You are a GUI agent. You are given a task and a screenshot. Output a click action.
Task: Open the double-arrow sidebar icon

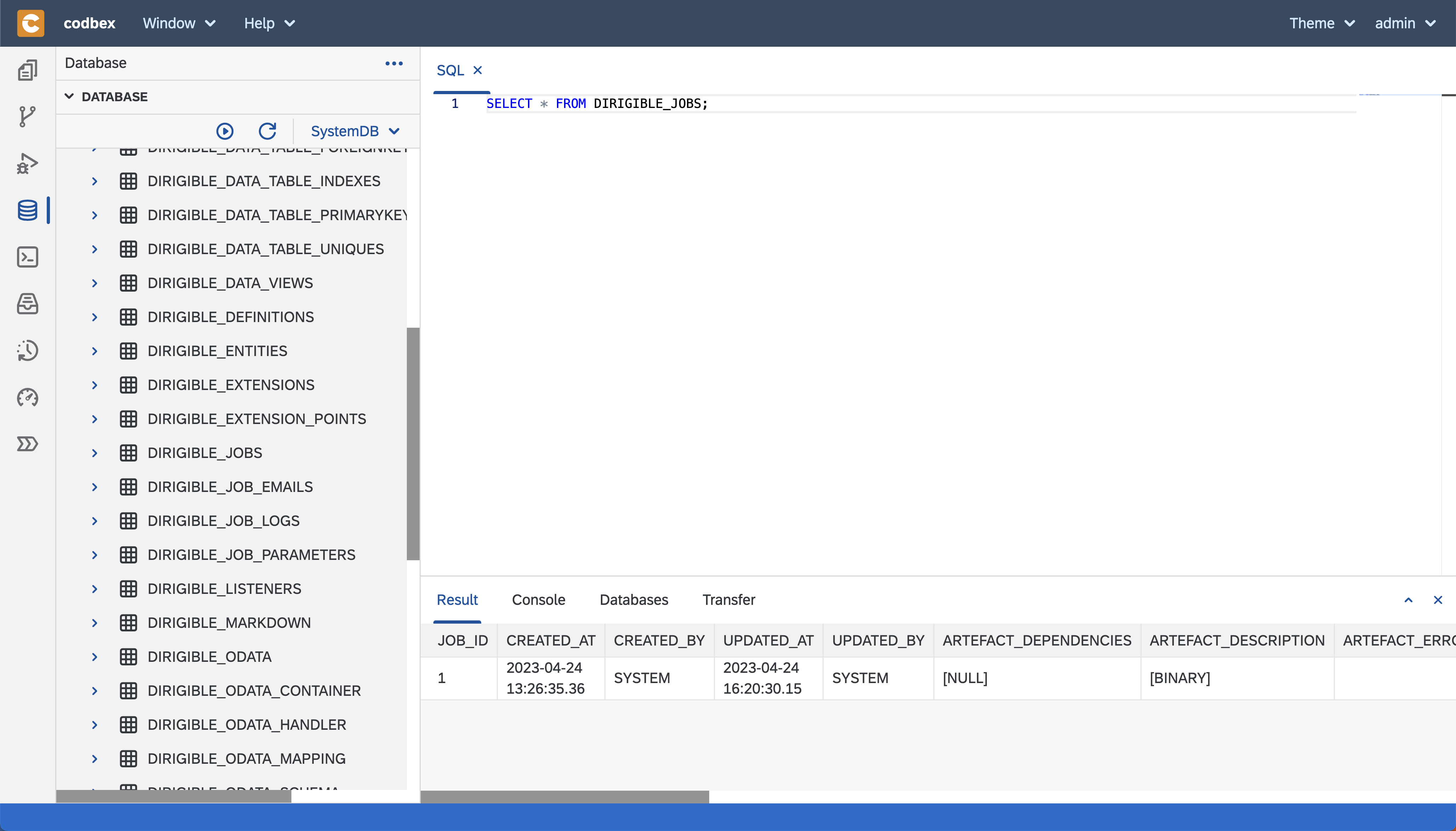tap(27, 444)
